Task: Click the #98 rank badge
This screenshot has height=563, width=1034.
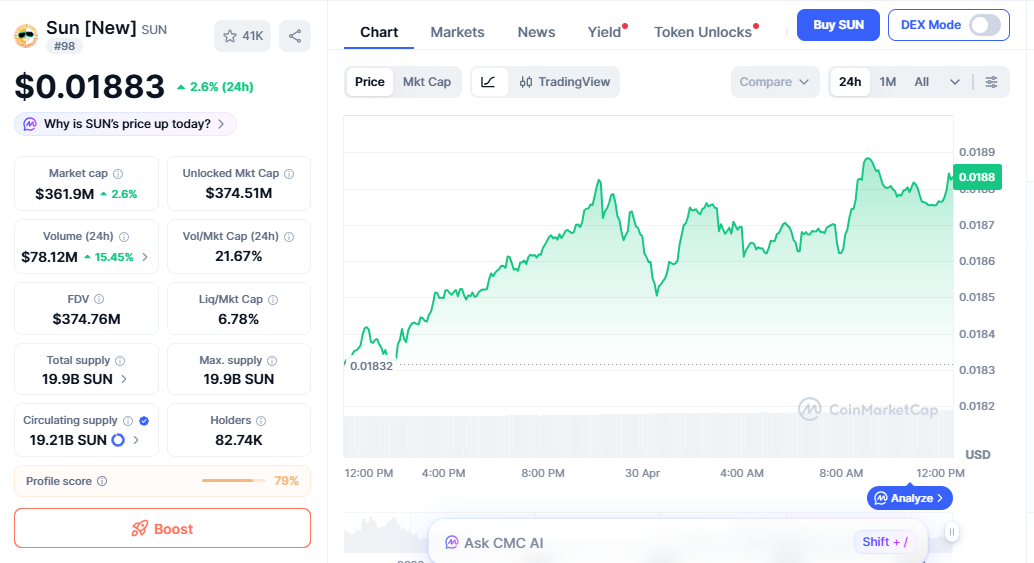Action: (x=64, y=46)
